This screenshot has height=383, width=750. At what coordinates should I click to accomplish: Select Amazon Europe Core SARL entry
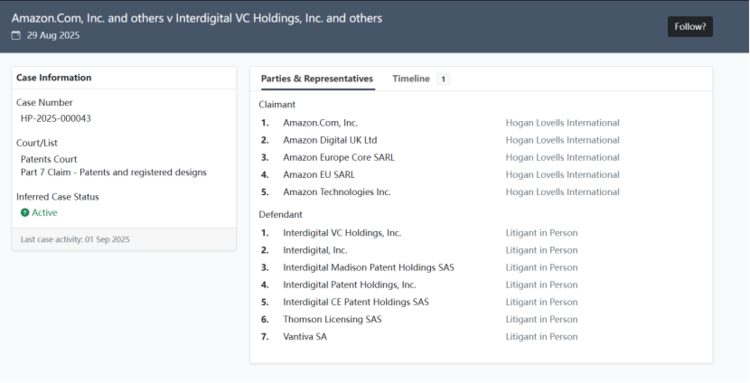point(339,157)
